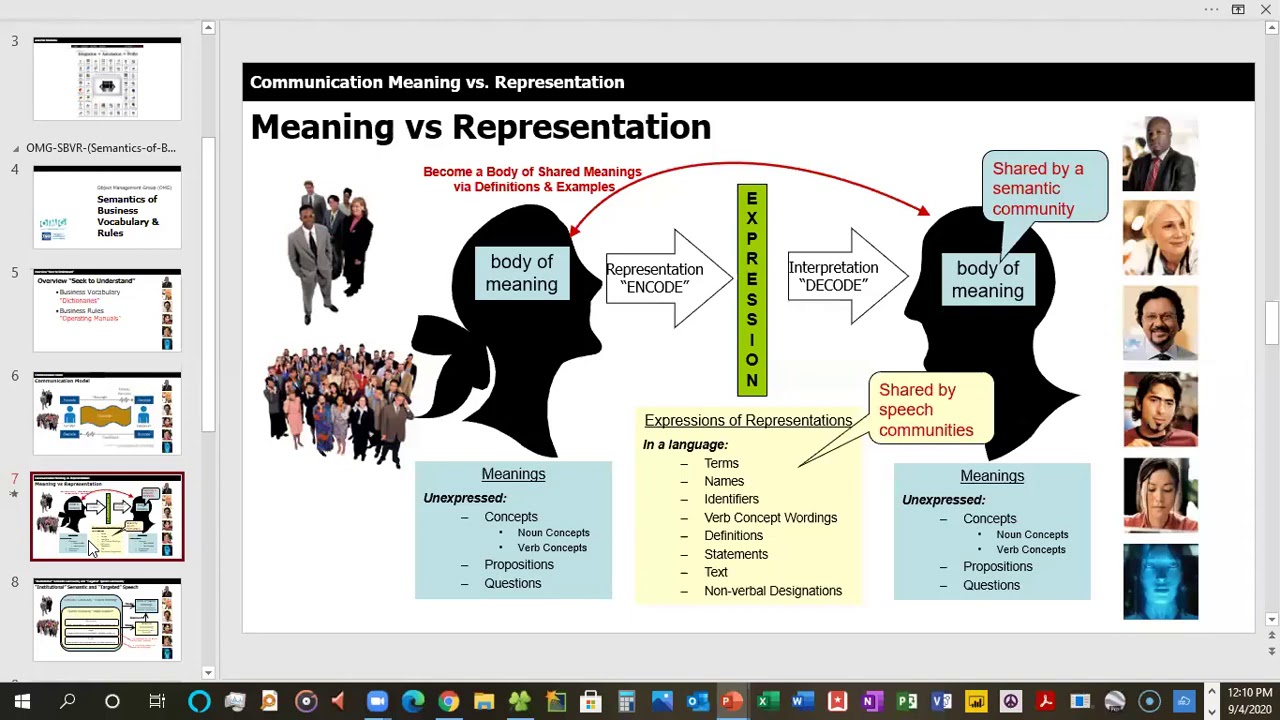Switch to Word on the taskbar
This screenshot has height=720, width=1280.
(x=802, y=701)
